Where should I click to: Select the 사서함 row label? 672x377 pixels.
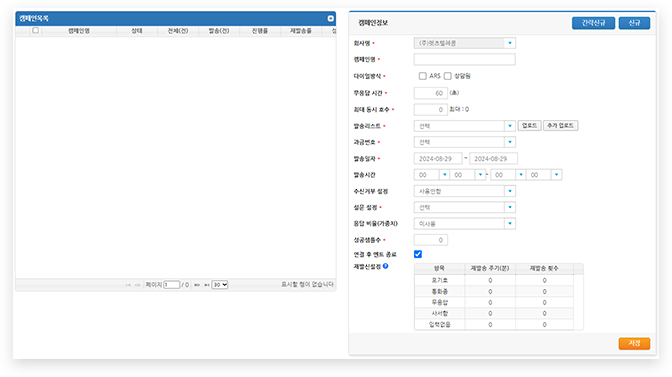click(x=440, y=314)
